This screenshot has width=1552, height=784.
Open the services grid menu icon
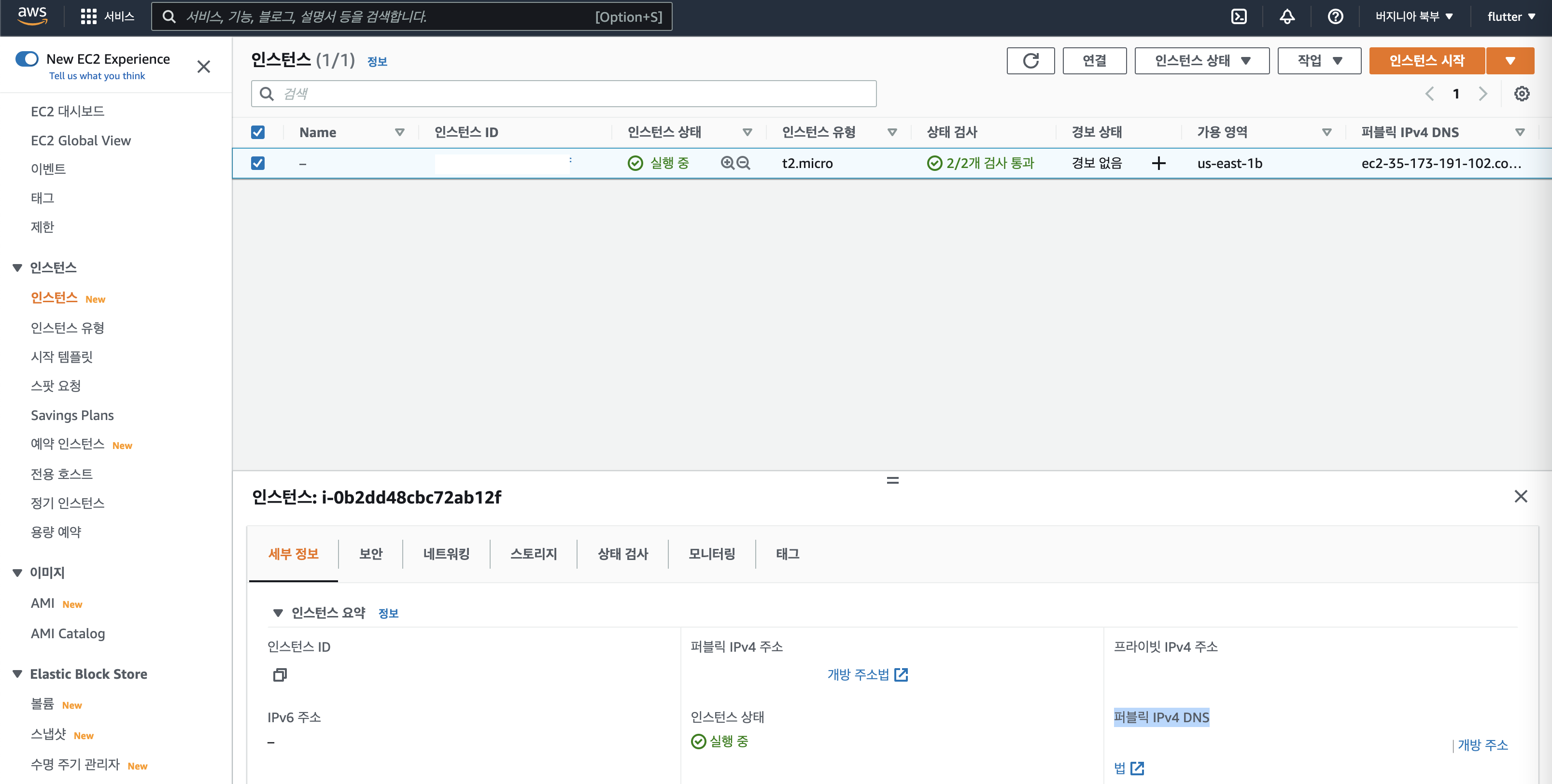coord(88,16)
